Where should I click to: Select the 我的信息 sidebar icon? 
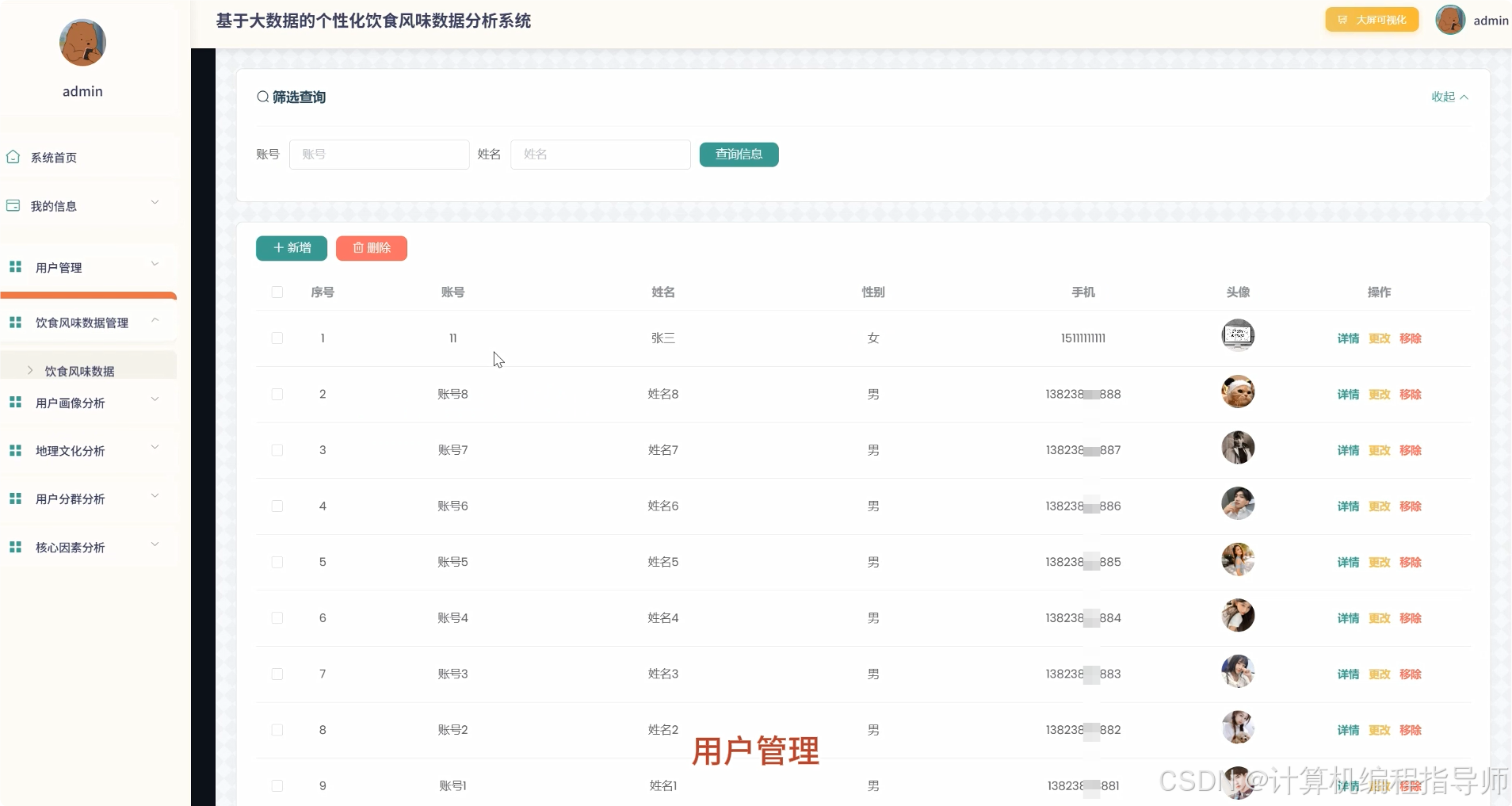tap(12, 204)
